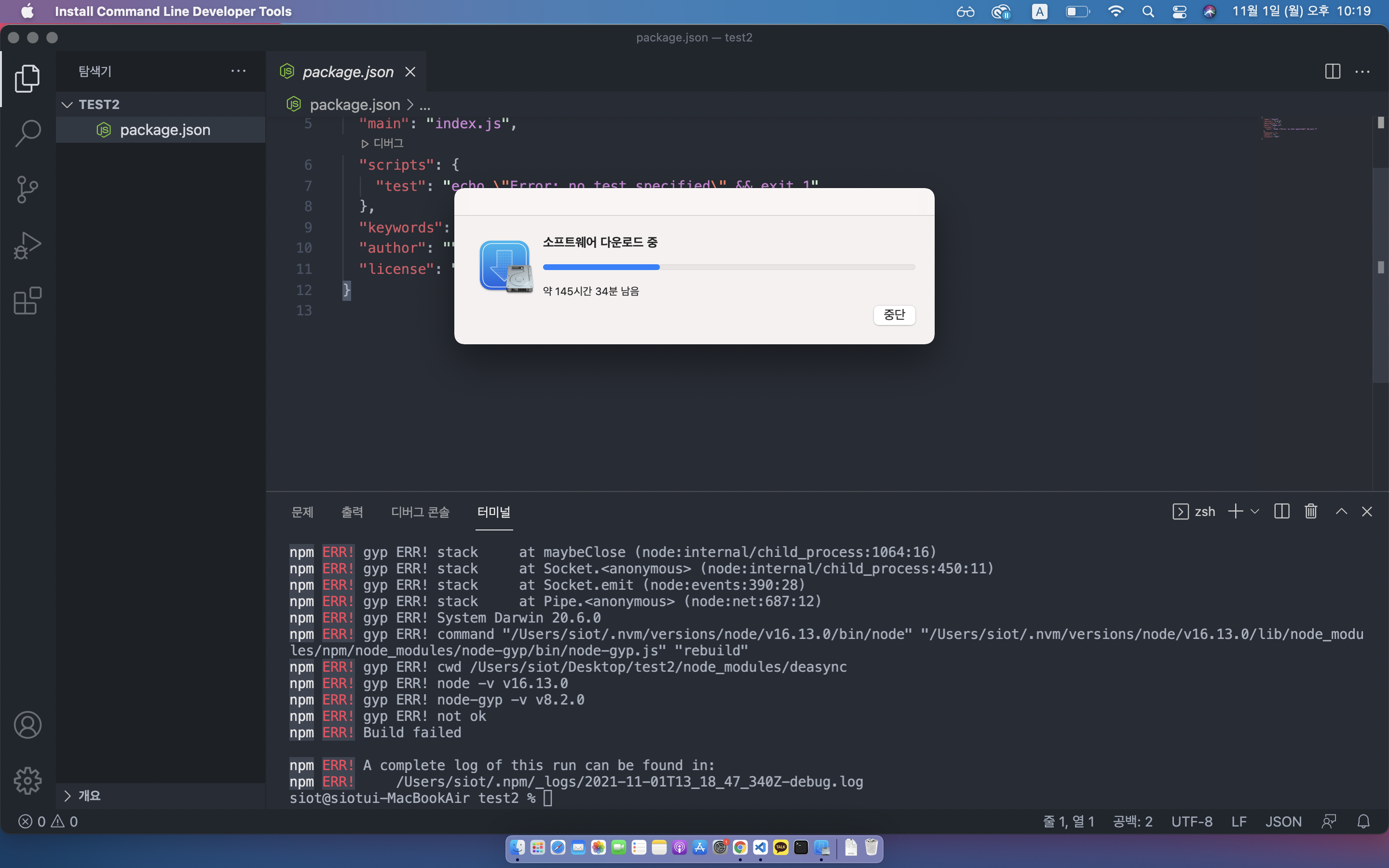
Task: Toggle the macOS Control Center icon
Action: pos(1179,12)
